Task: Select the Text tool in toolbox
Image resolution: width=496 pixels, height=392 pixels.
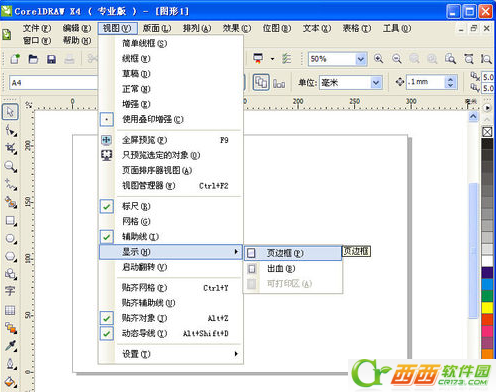Action: [x=10, y=291]
